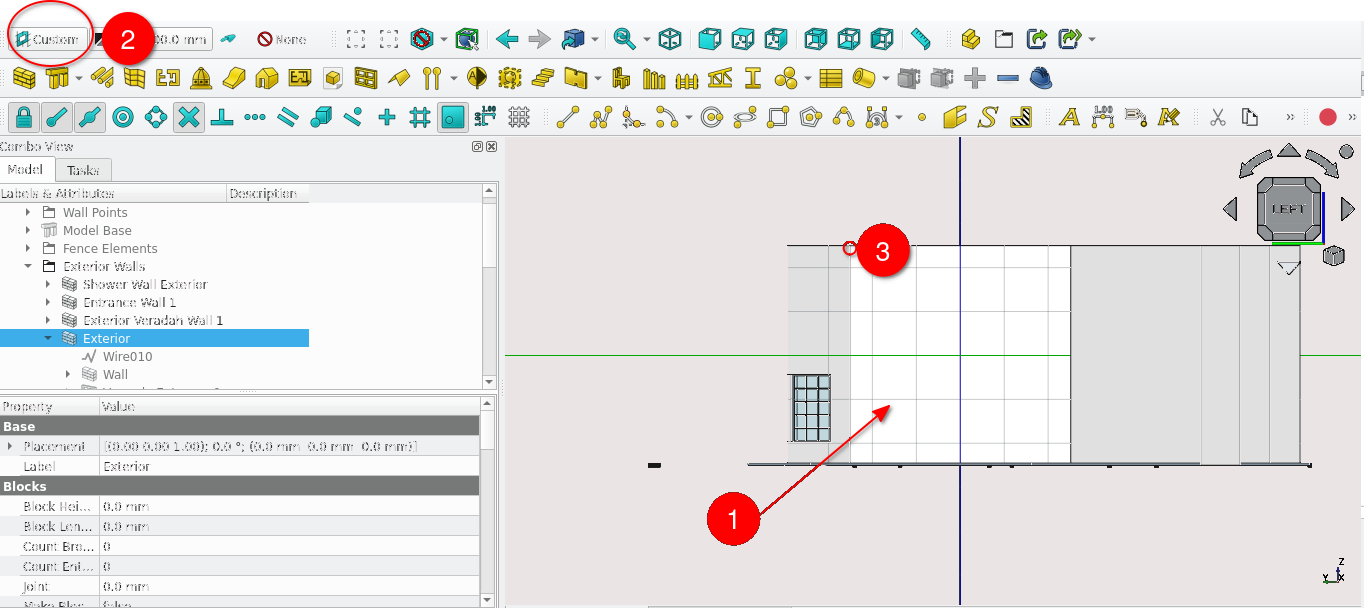Toggle snap to intersection
The image size is (1364, 608).
189,117
